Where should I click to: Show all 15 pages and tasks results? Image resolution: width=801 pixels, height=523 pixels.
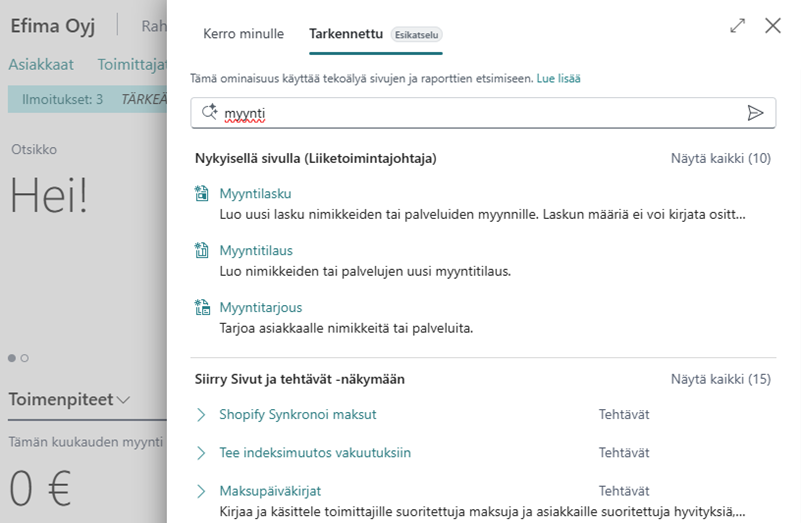coord(720,380)
